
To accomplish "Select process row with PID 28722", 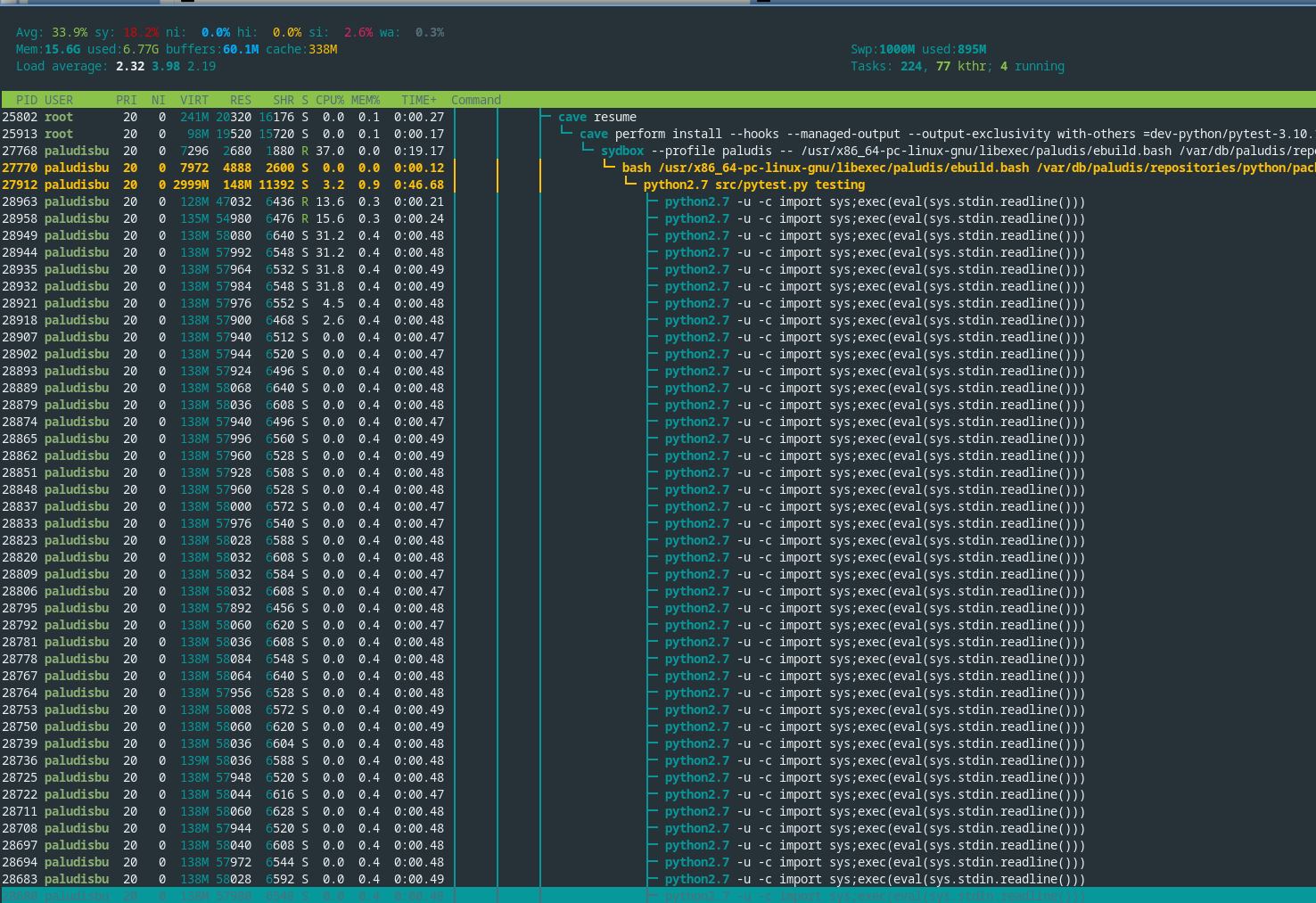I will click(658, 794).
